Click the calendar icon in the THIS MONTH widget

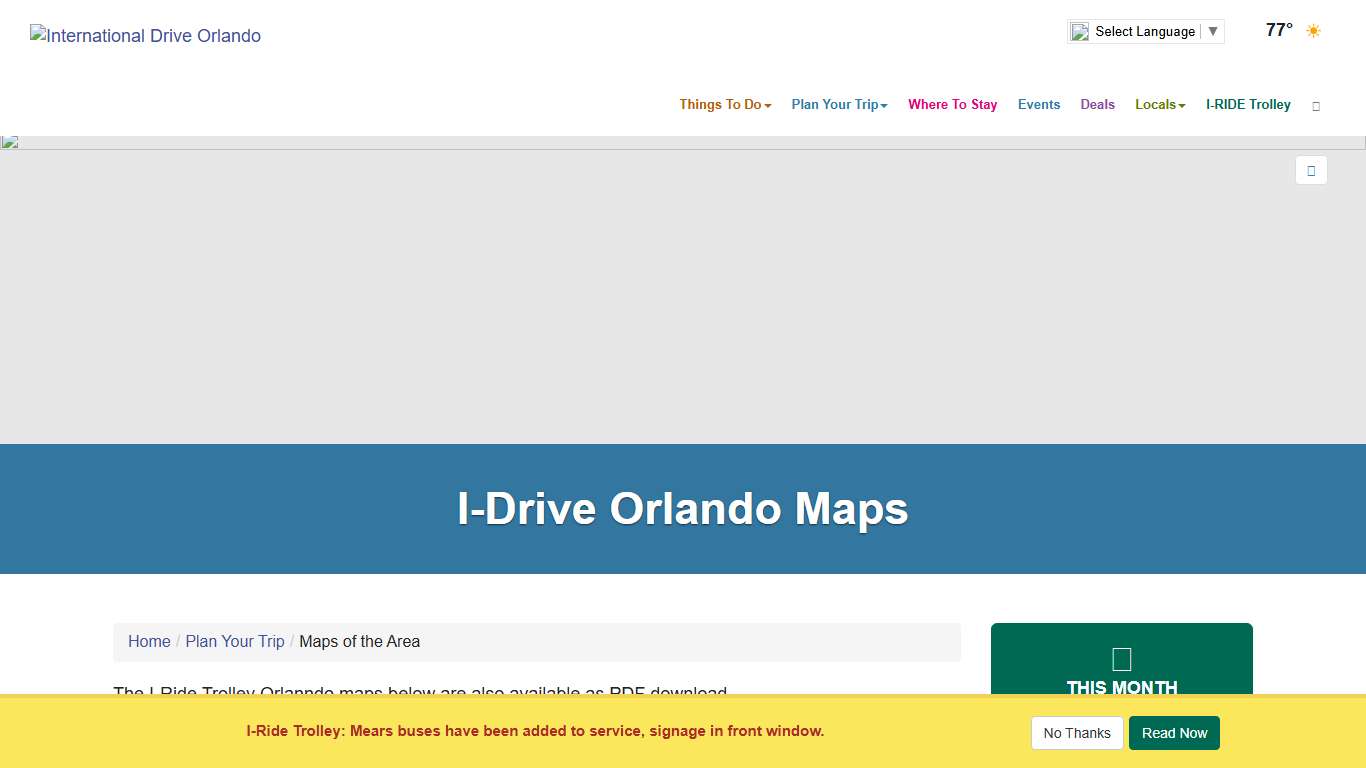(x=1120, y=657)
